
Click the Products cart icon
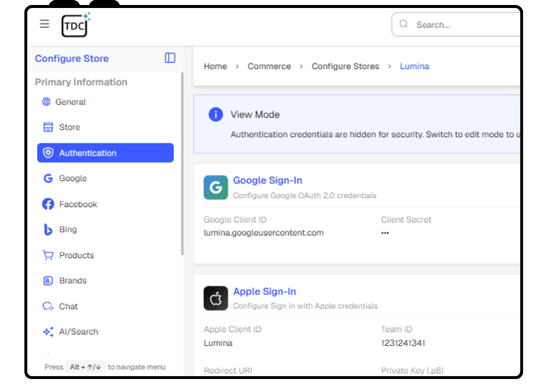point(48,255)
